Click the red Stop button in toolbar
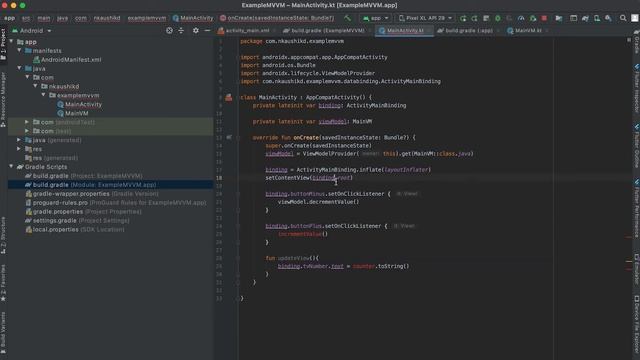Viewport: 640px width, 360px height. 544,18
